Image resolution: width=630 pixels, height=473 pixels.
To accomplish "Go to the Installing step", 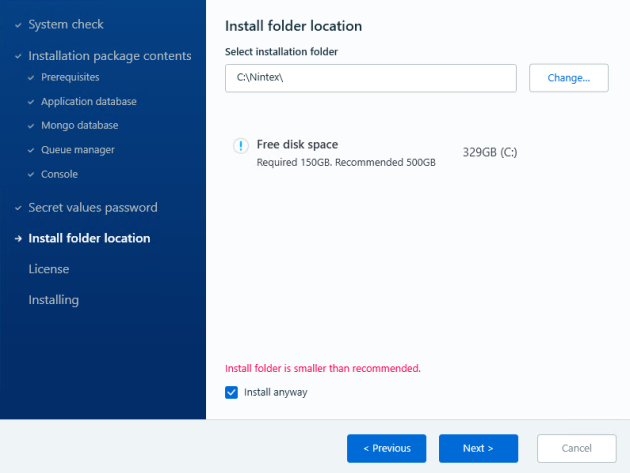I will (53, 300).
